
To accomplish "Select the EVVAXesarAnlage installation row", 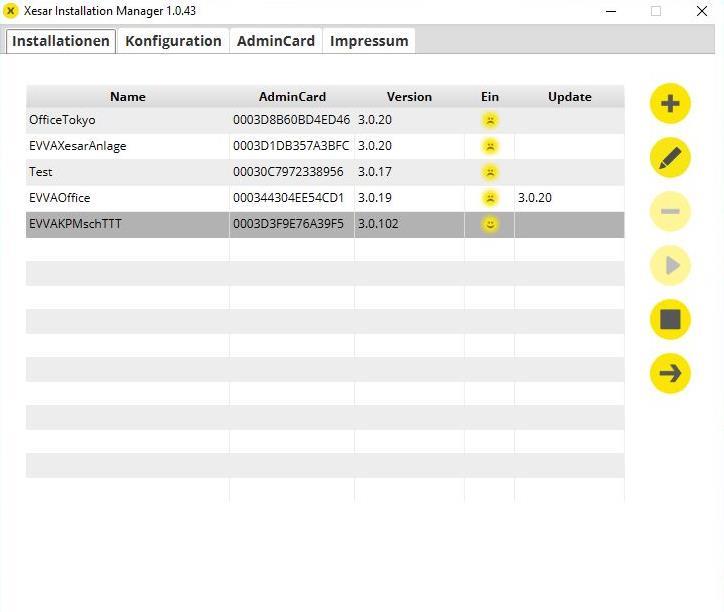I will 325,146.
